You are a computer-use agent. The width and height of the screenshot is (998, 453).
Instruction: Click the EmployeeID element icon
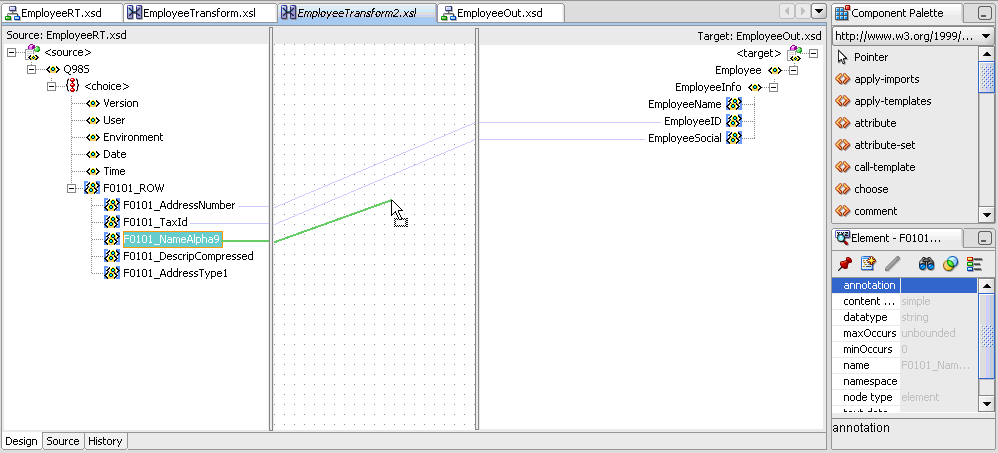(734, 121)
